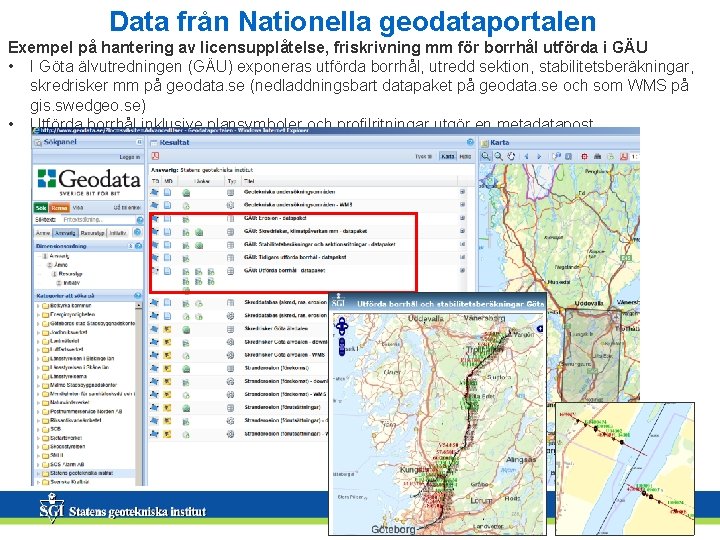Go to previous map extent arrow
The width and height of the screenshot is (720, 540).
(526, 157)
